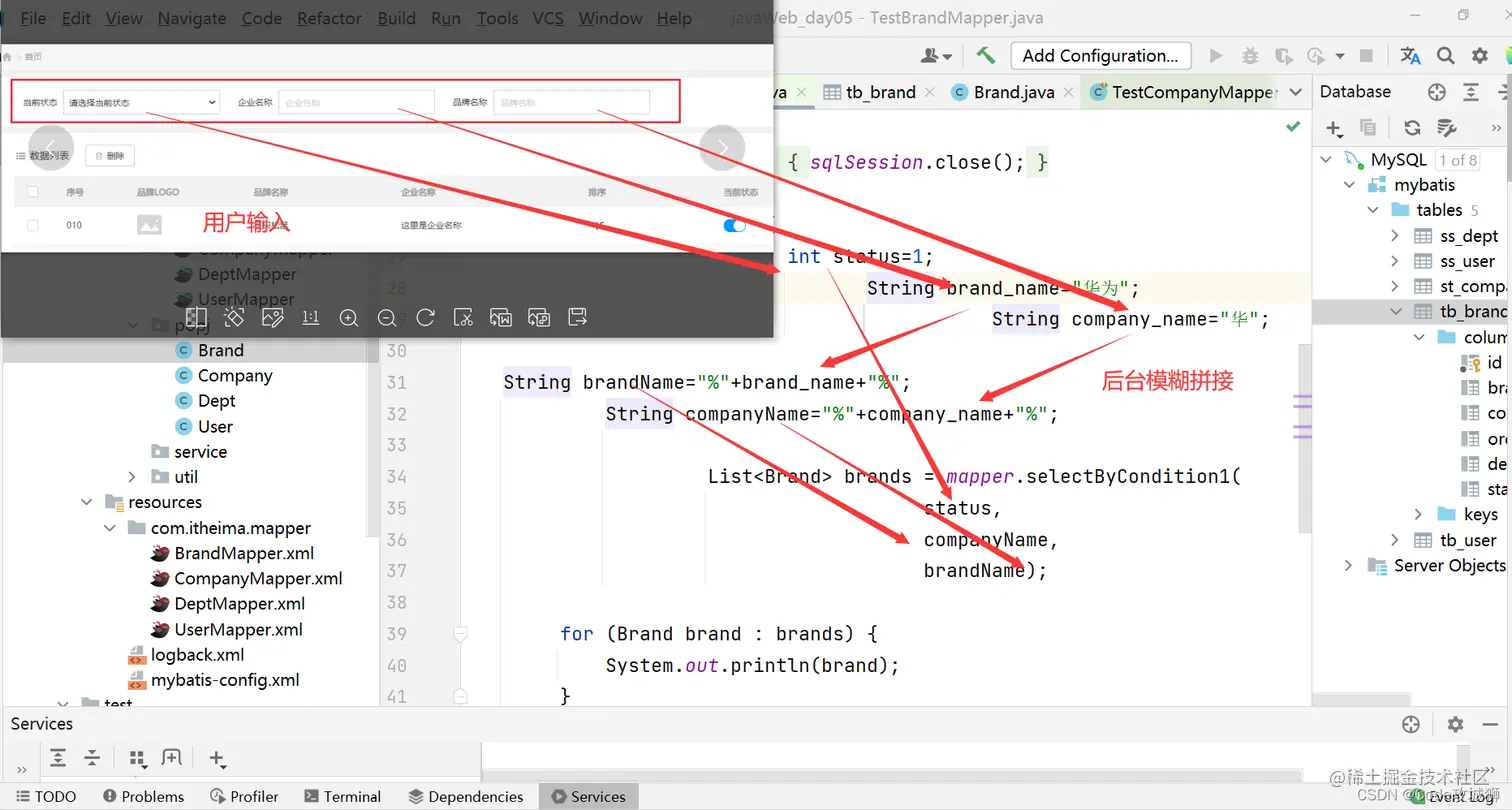Image resolution: width=1512 pixels, height=810 pixels.
Task: Click the Debug bug icon
Action: [x=1250, y=56]
